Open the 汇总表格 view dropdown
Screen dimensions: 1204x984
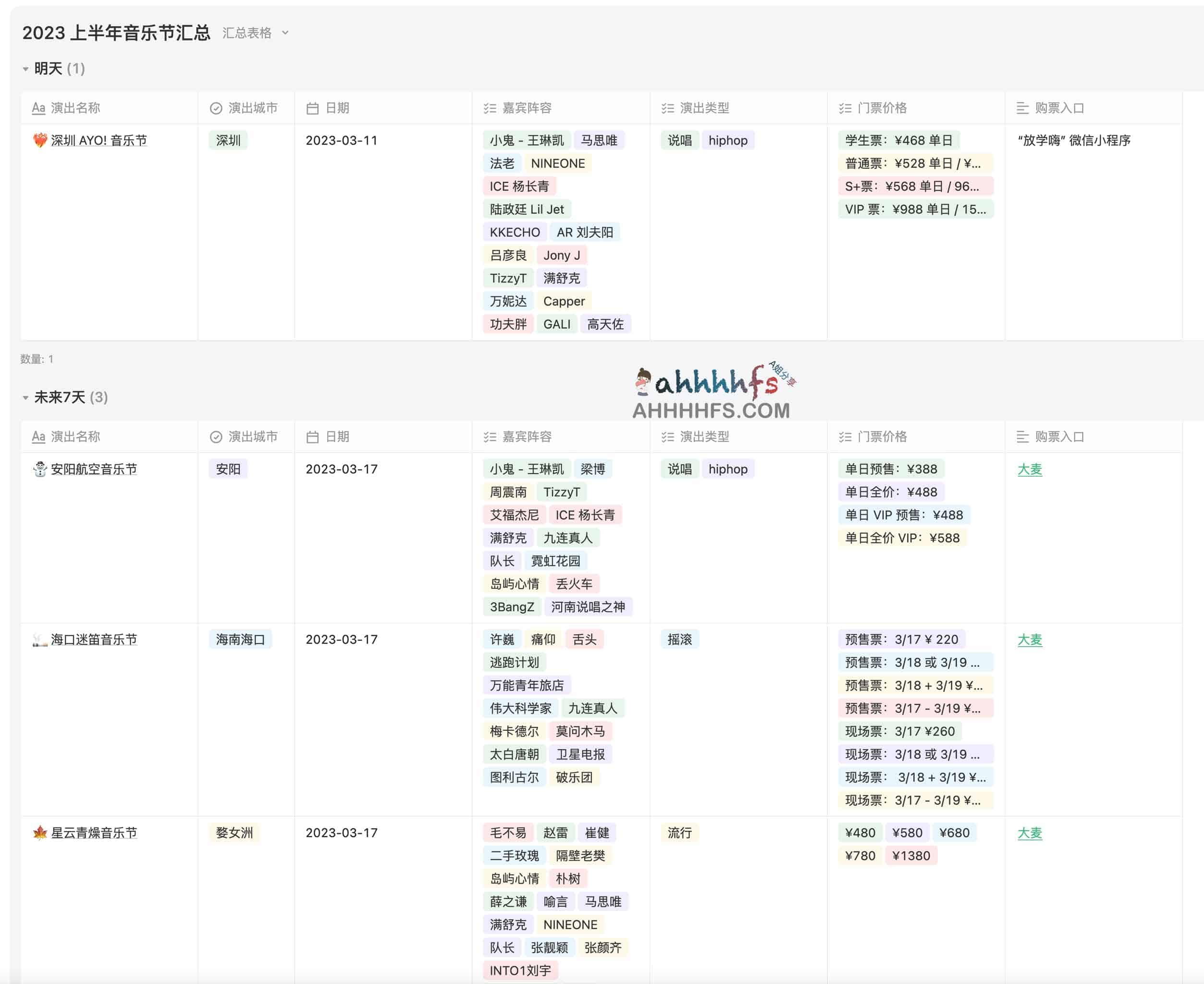tap(255, 33)
